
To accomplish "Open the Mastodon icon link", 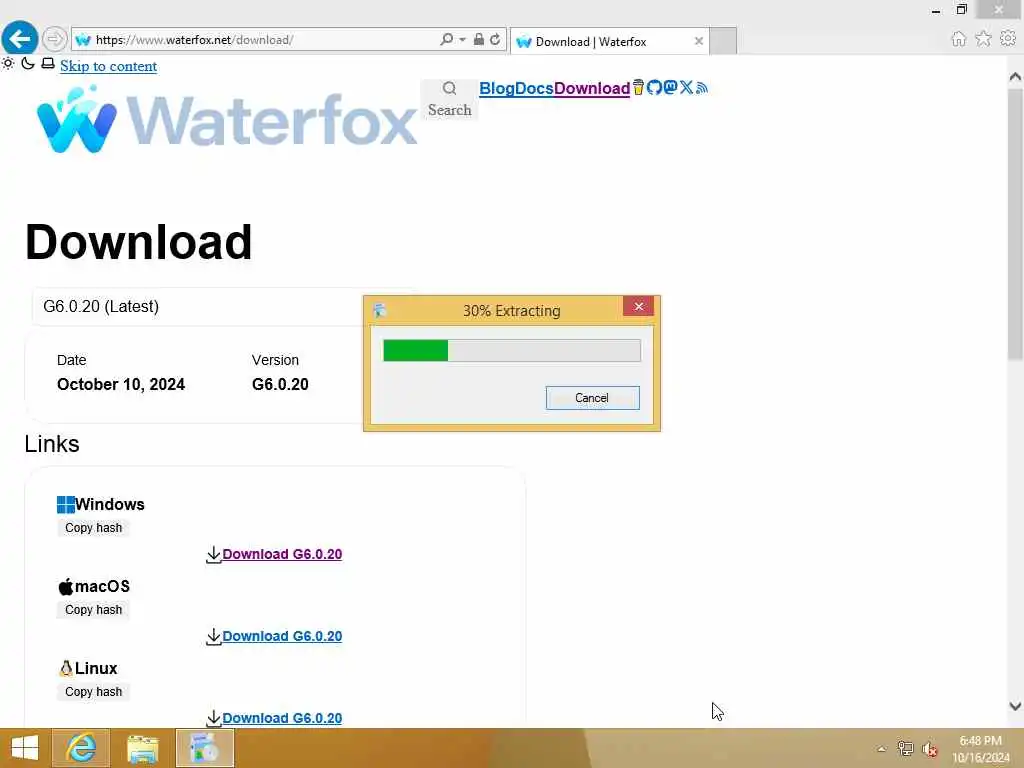I will 670,87.
